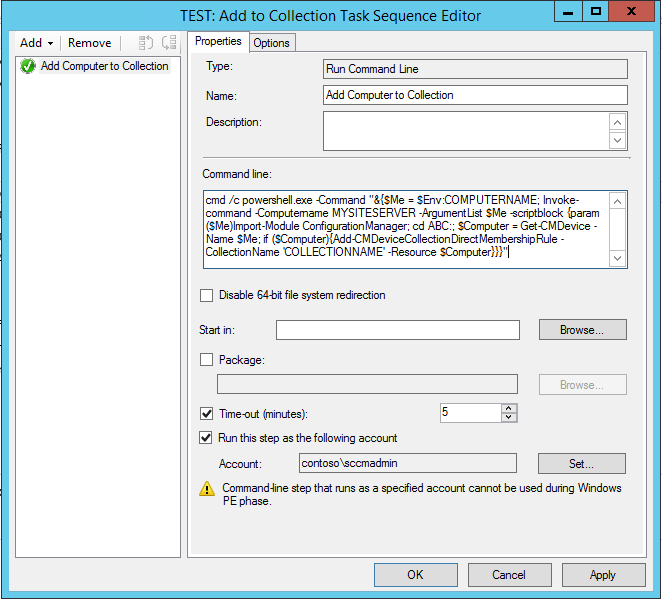Select Add Computer to Collection step in list
This screenshot has height=601, width=662.
[104, 66]
